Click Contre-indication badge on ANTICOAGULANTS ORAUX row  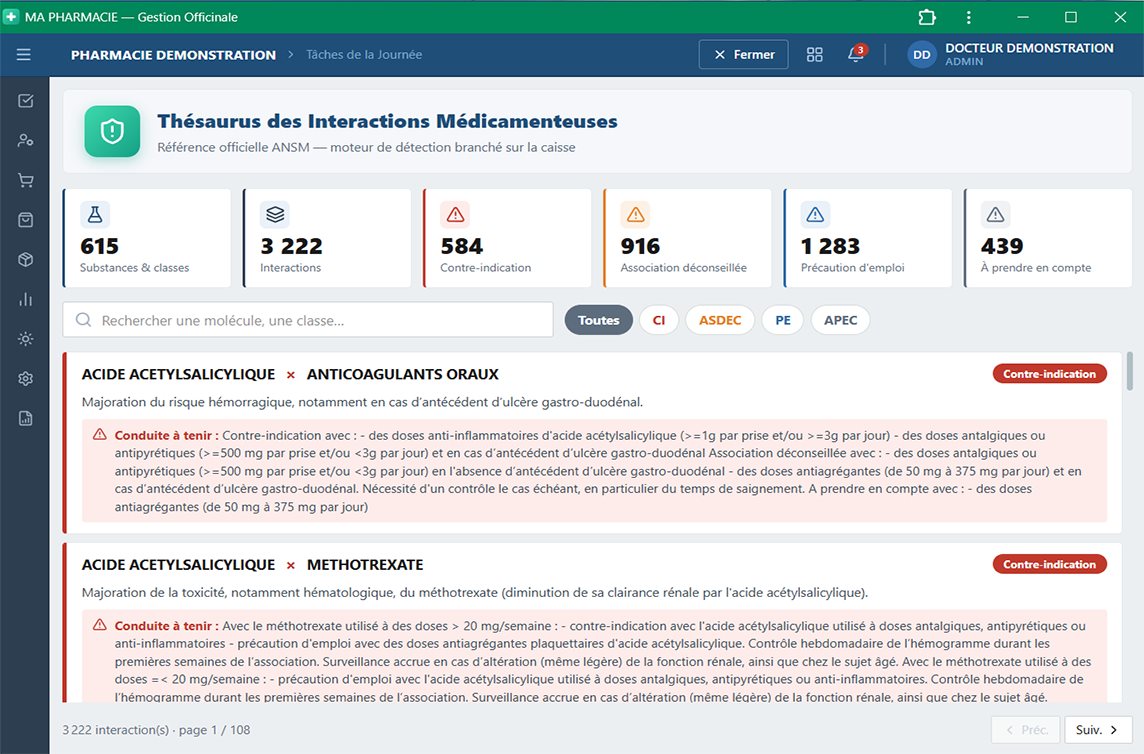point(1049,374)
